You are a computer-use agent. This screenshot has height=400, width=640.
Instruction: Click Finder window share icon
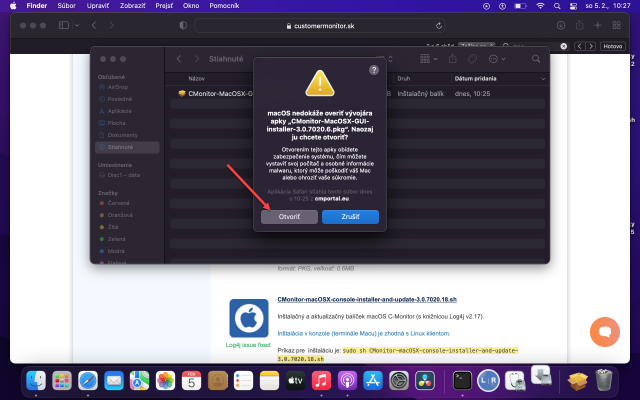(x=452, y=59)
